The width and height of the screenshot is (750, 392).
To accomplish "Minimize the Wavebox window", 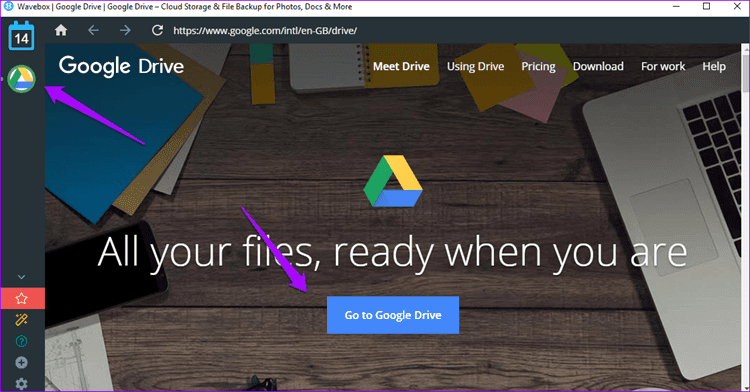I will coord(676,6).
